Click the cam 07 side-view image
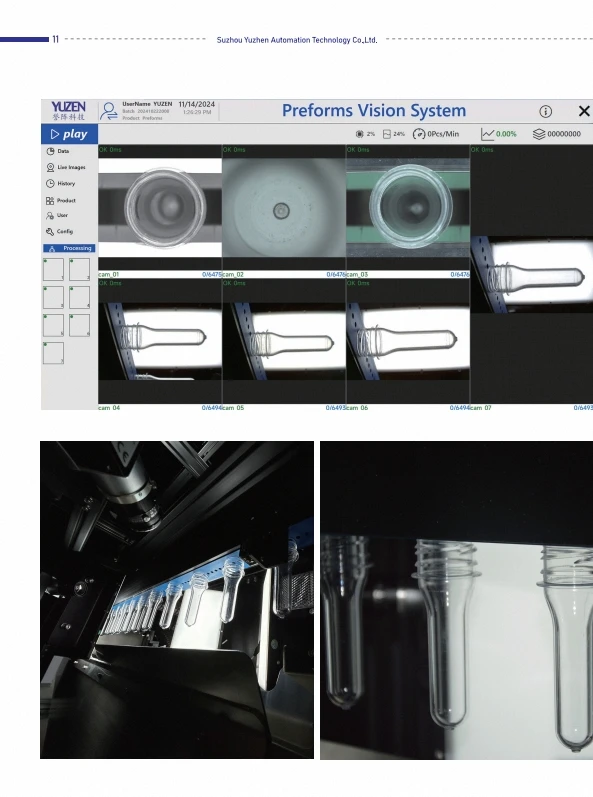The height and width of the screenshot is (797, 593). (532, 274)
